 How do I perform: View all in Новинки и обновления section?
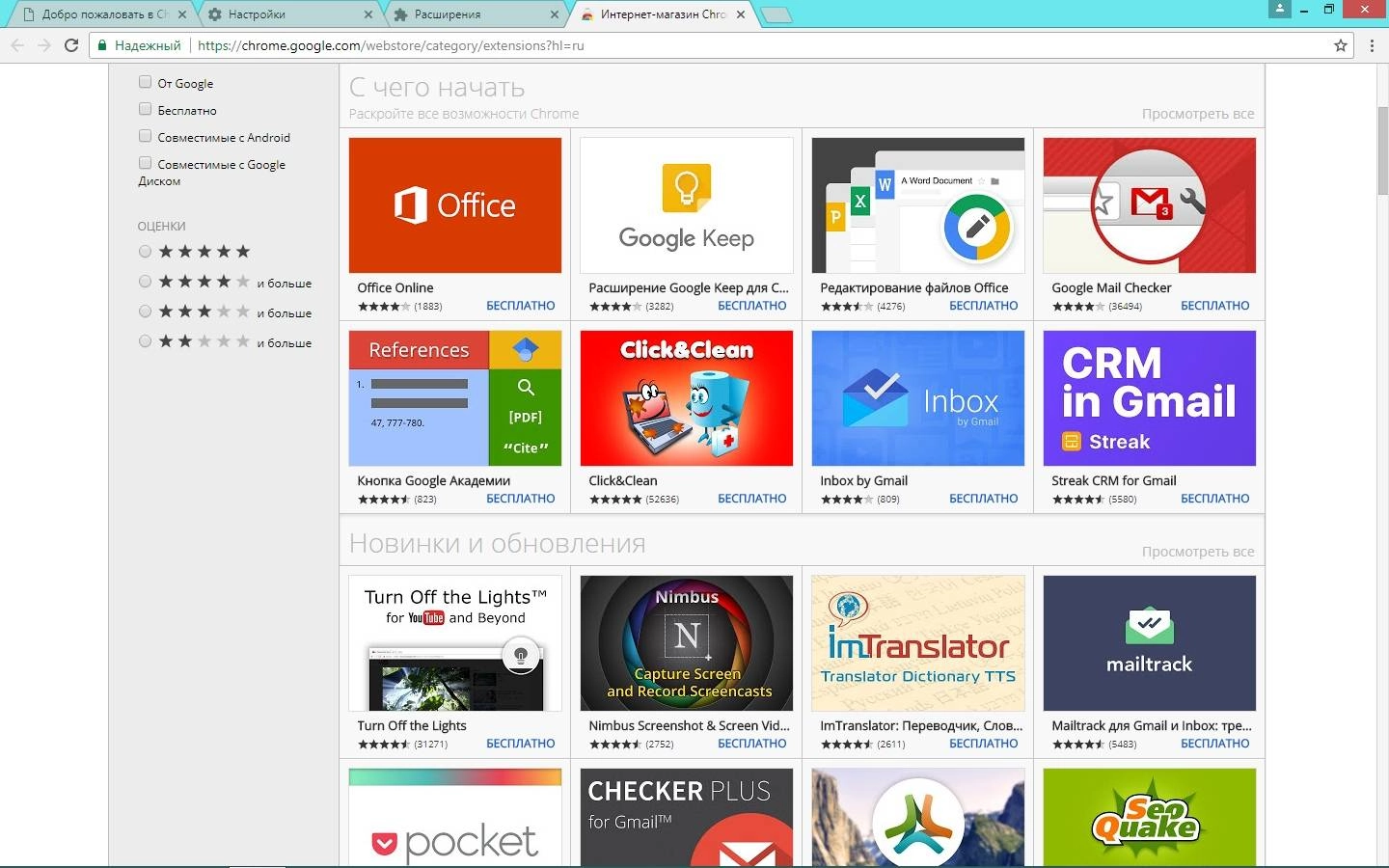[x=1198, y=552]
